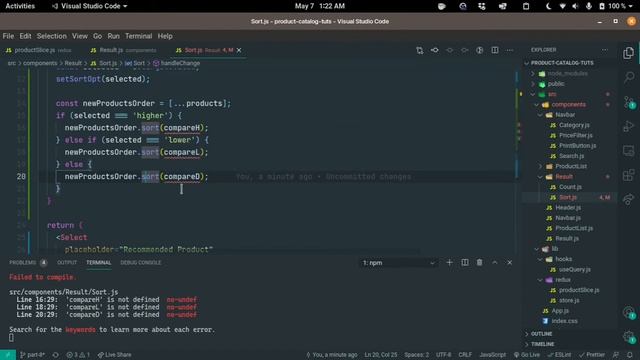Open Count.js in the explorer tree

570,187
